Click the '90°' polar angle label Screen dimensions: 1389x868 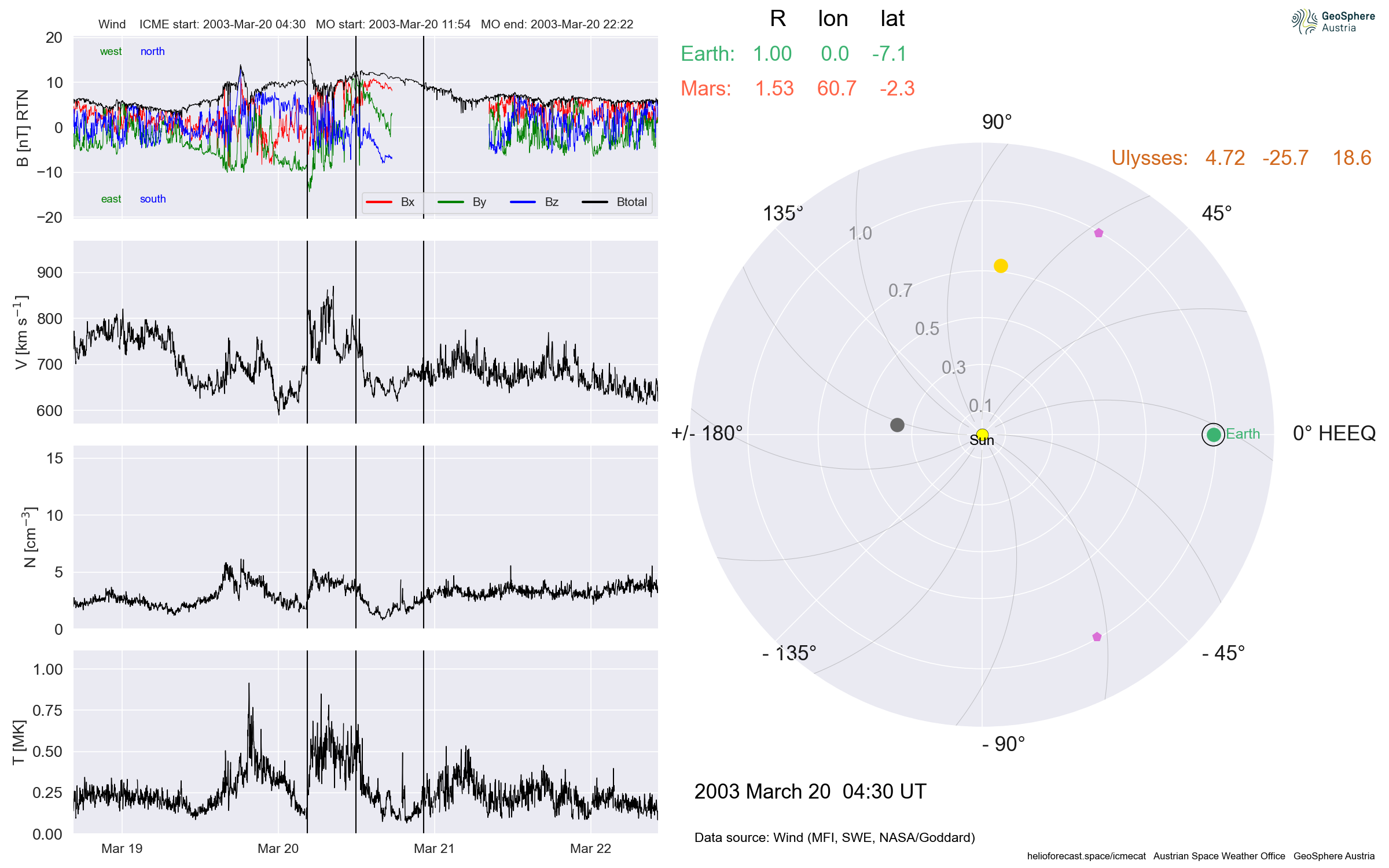click(997, 122)
